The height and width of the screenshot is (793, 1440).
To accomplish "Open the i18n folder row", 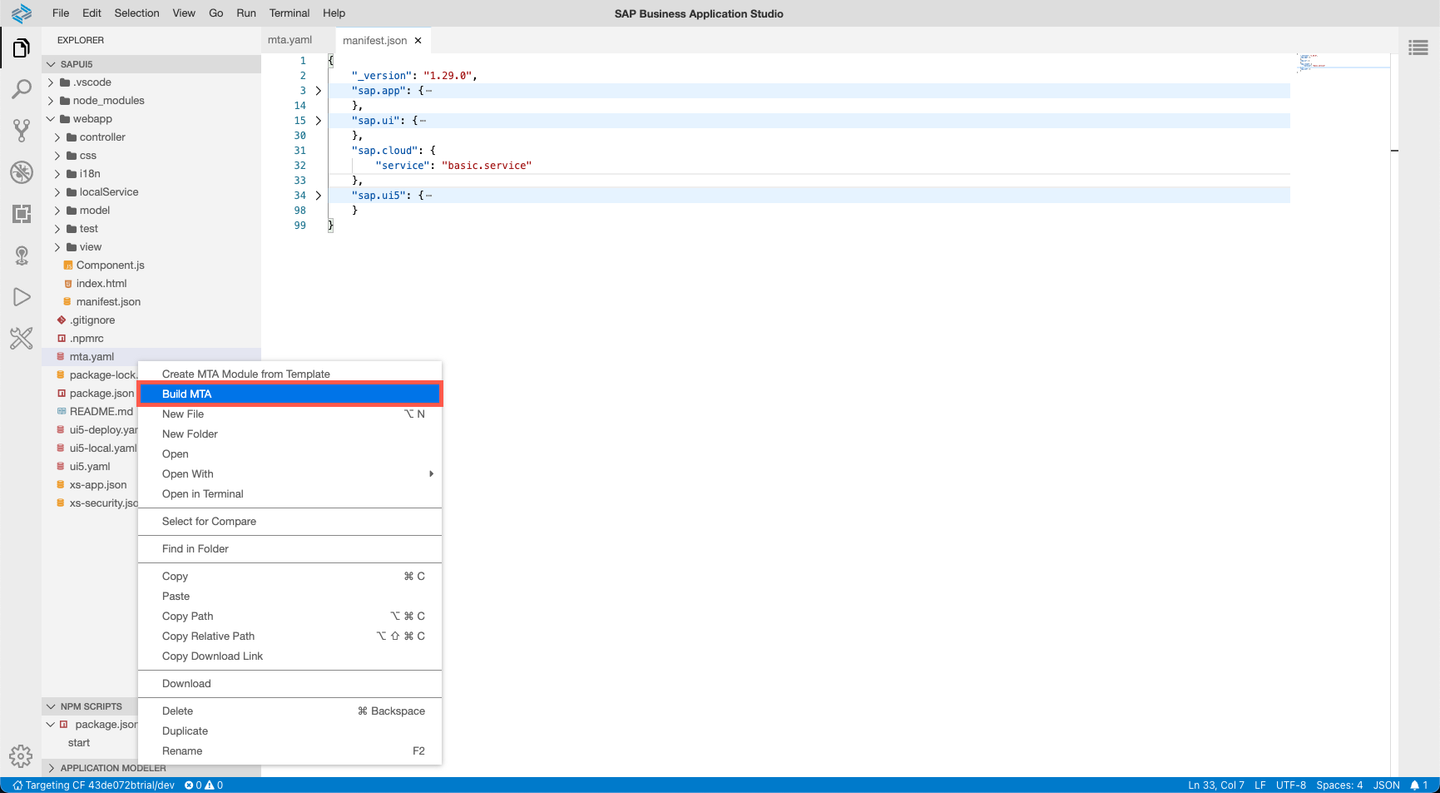I will [x=151, y=174].
